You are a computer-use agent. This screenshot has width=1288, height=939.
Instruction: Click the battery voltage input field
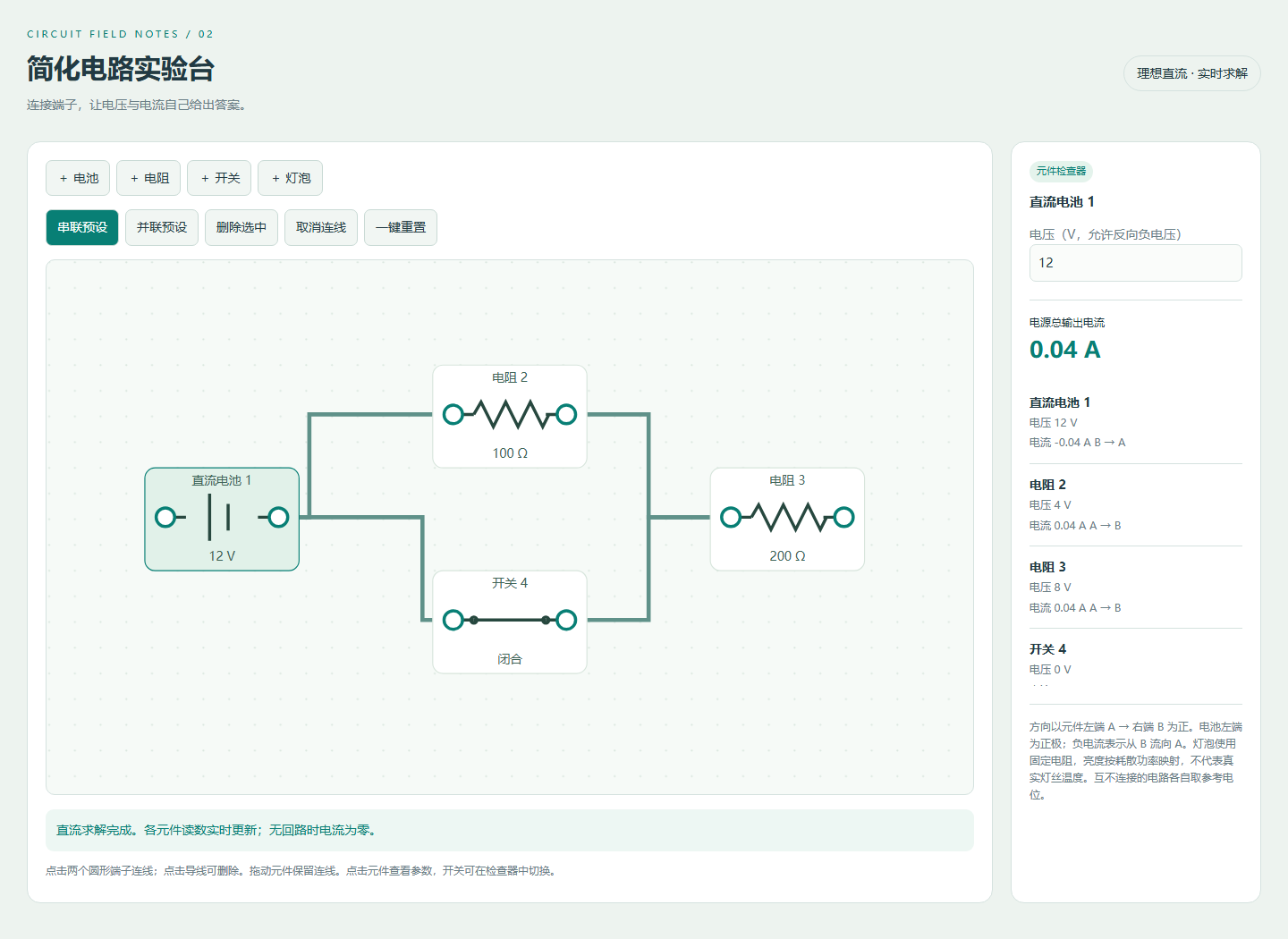click(x=1136, y=263)
